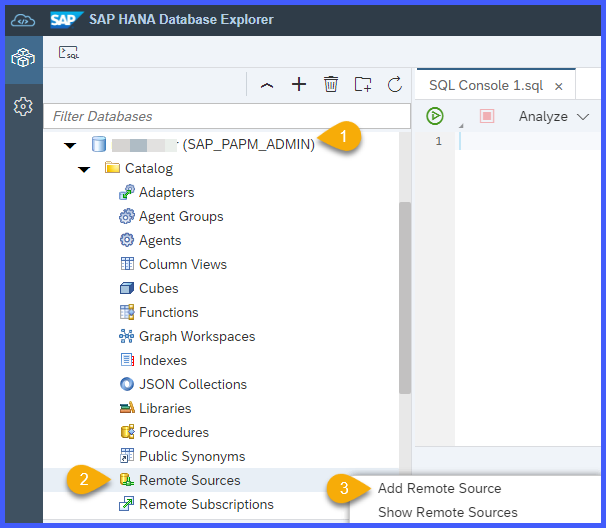Image resolution: width=606 pixels, height=528 pixels.
Task: Focus the Filter Databases field
Action: pos(227,116)
